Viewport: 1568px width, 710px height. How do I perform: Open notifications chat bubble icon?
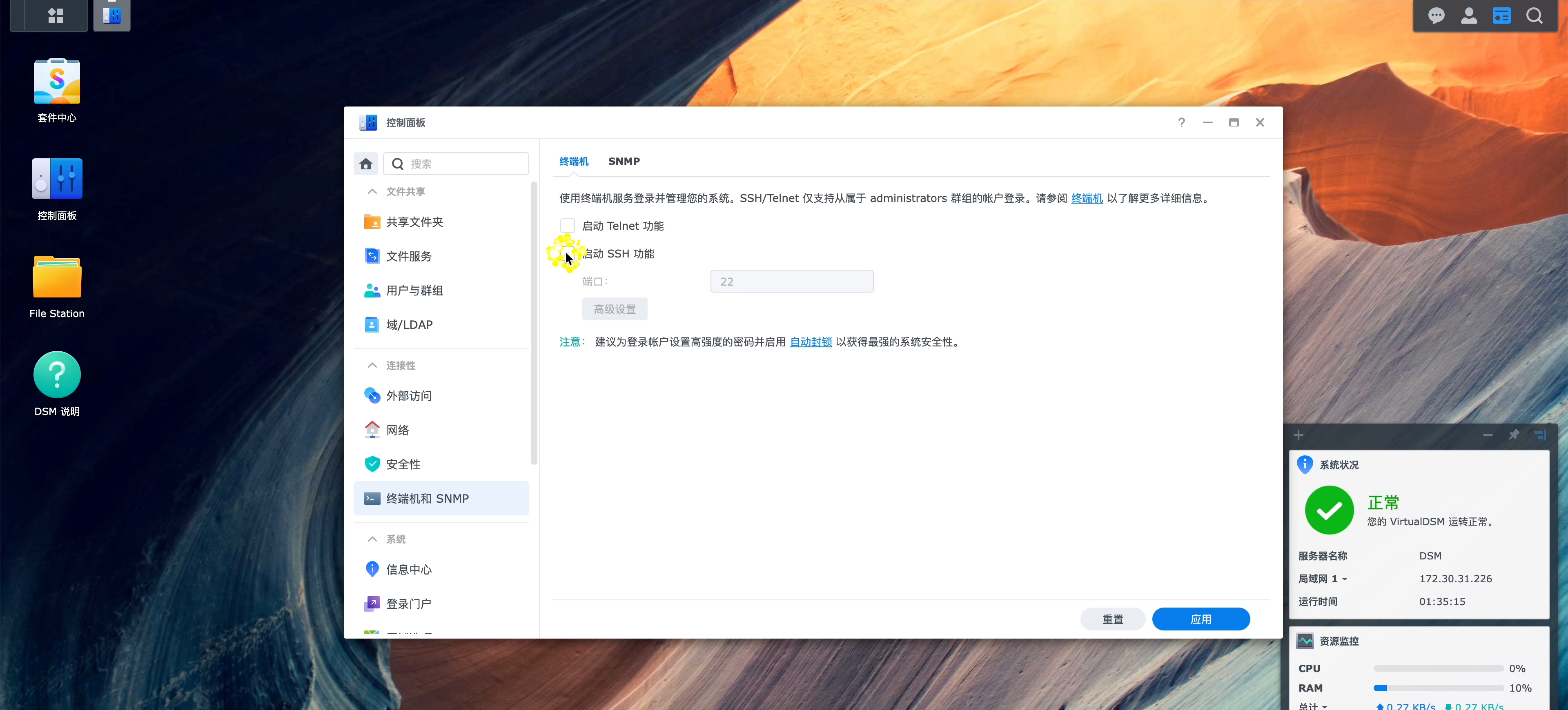1436,16
